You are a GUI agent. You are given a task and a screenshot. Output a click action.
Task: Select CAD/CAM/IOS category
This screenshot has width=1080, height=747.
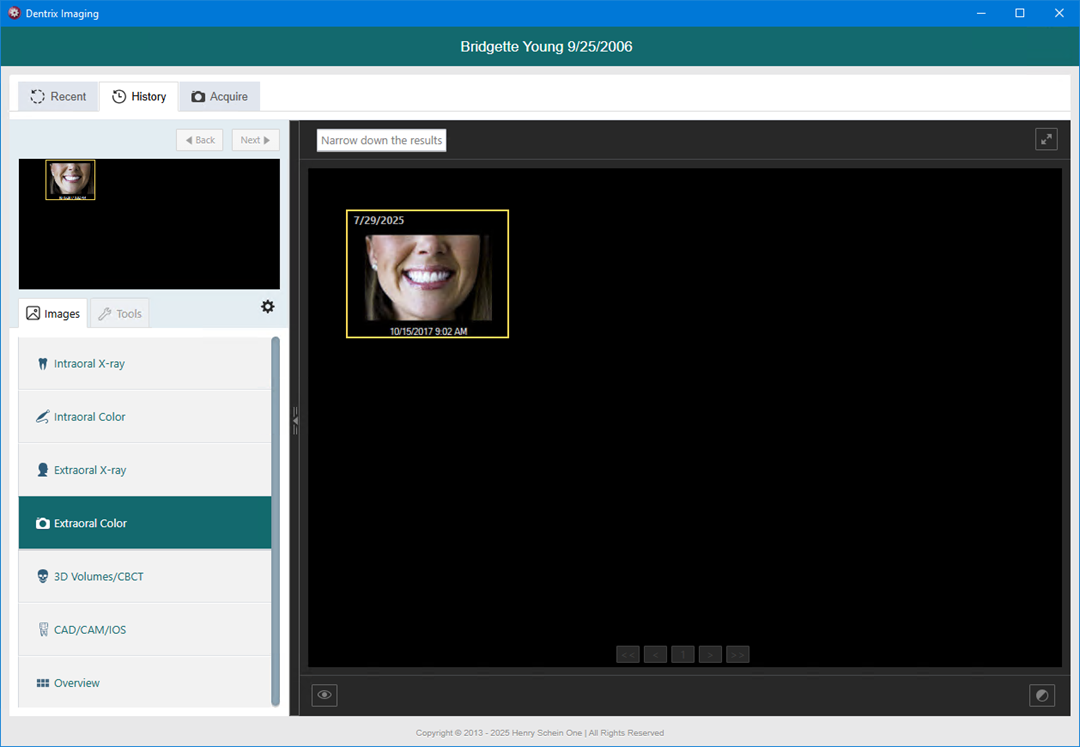[x=145, y=630]
